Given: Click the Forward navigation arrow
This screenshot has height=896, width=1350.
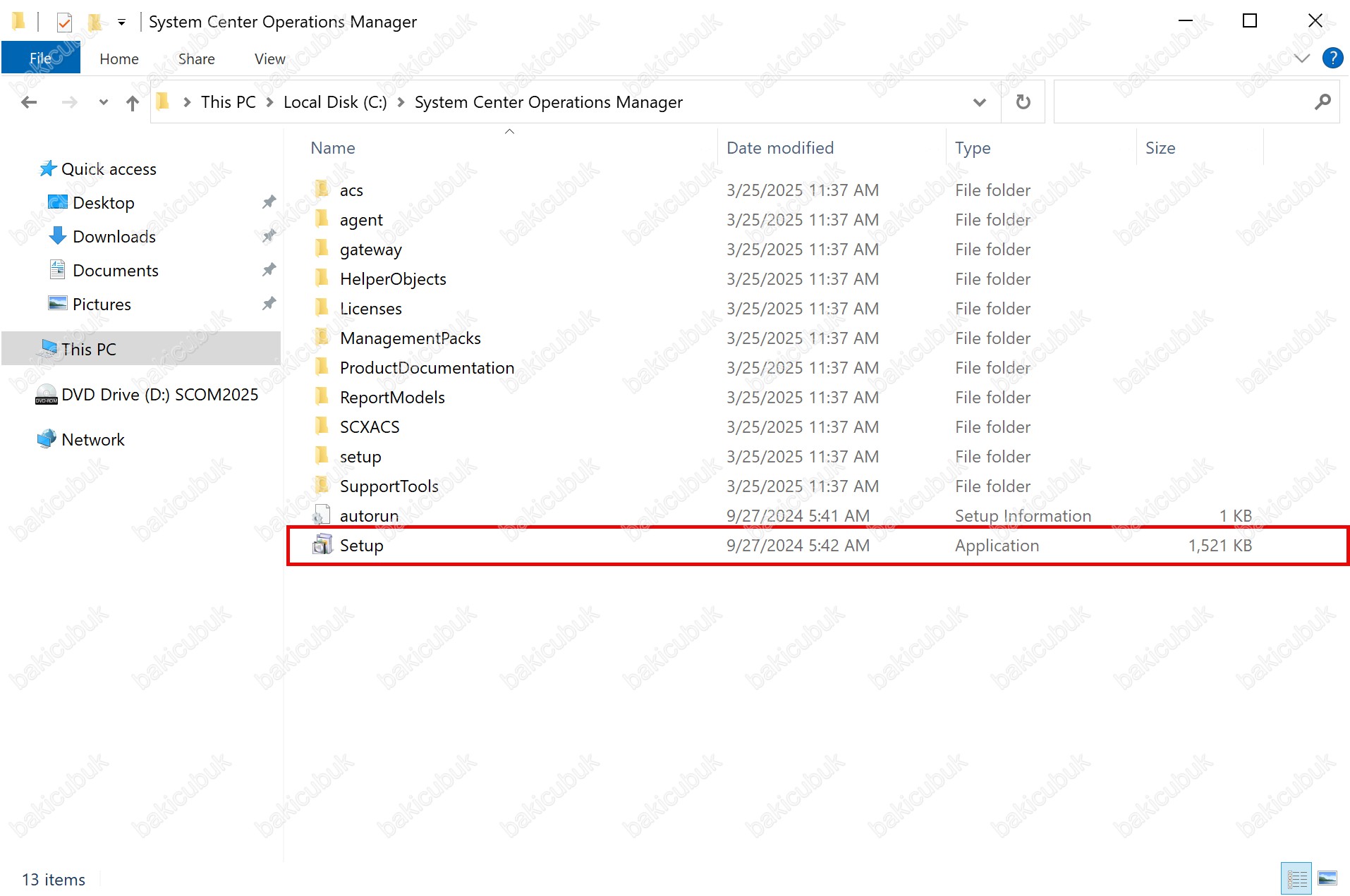Looking at the screenshot, I should click(x=69, y=102).
